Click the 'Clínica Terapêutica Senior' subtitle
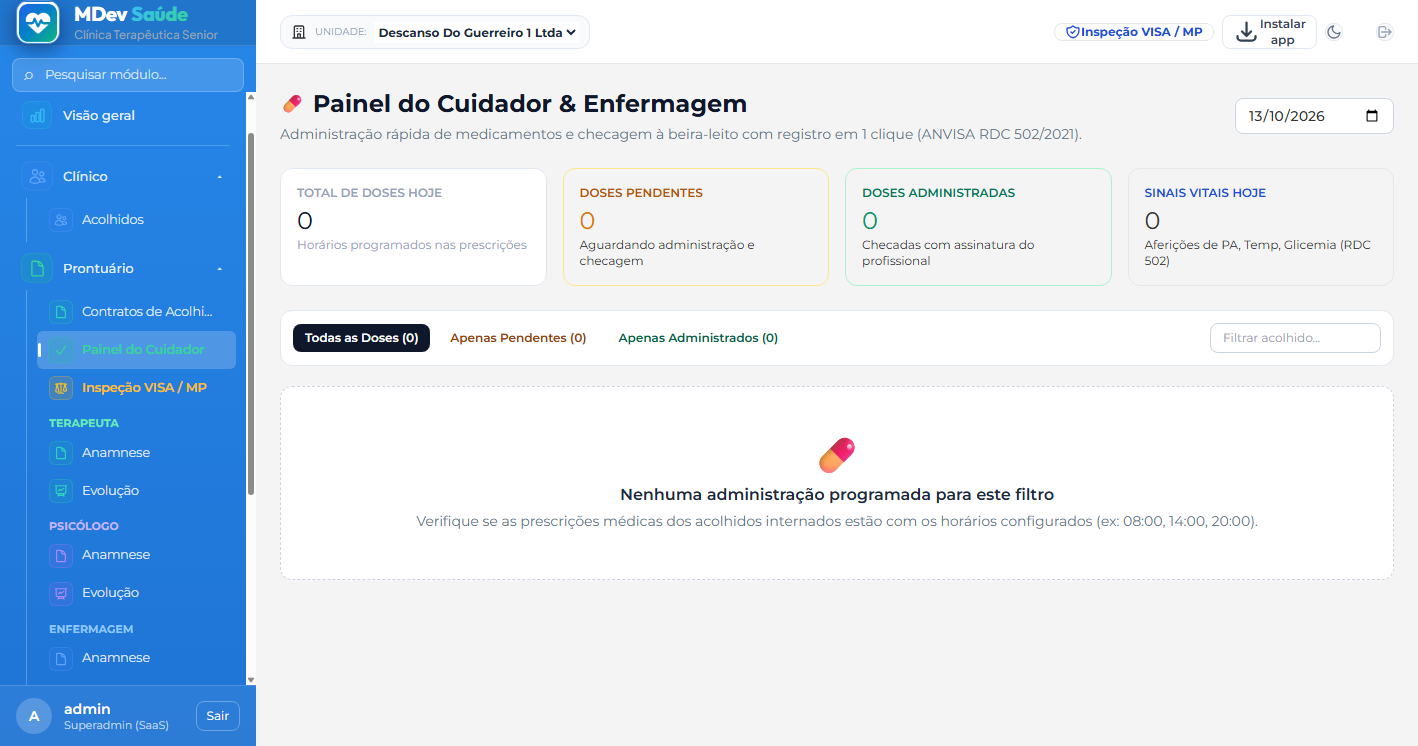This screenshot has height=746, width=1418. [x=146, y=35]
